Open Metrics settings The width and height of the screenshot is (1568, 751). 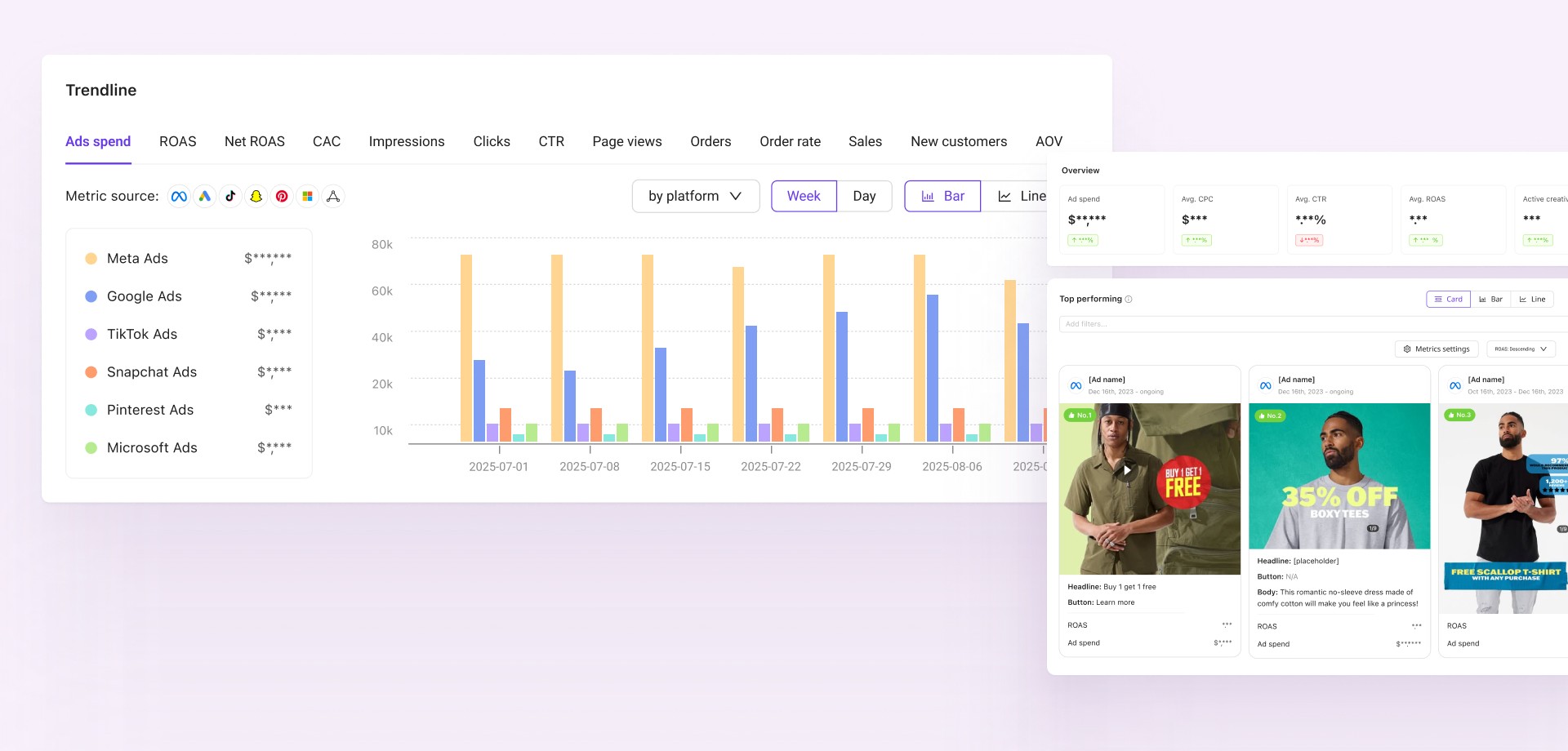pyautogui.click(x=1437, y=349)
